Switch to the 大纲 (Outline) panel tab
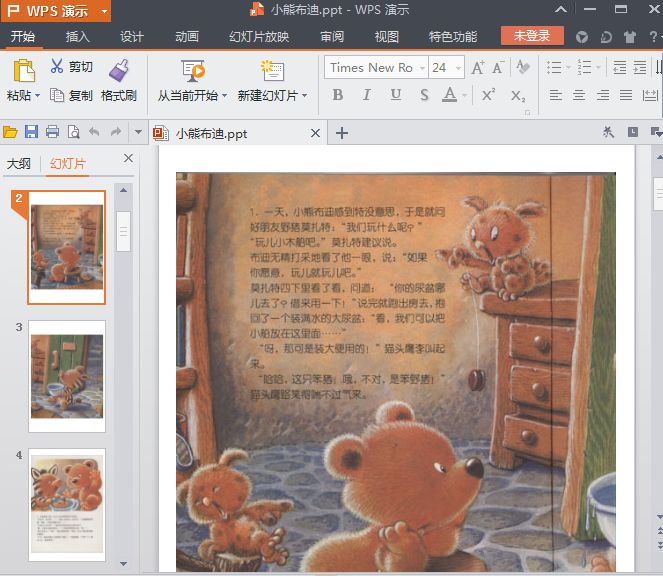 [x=19, y=164]
